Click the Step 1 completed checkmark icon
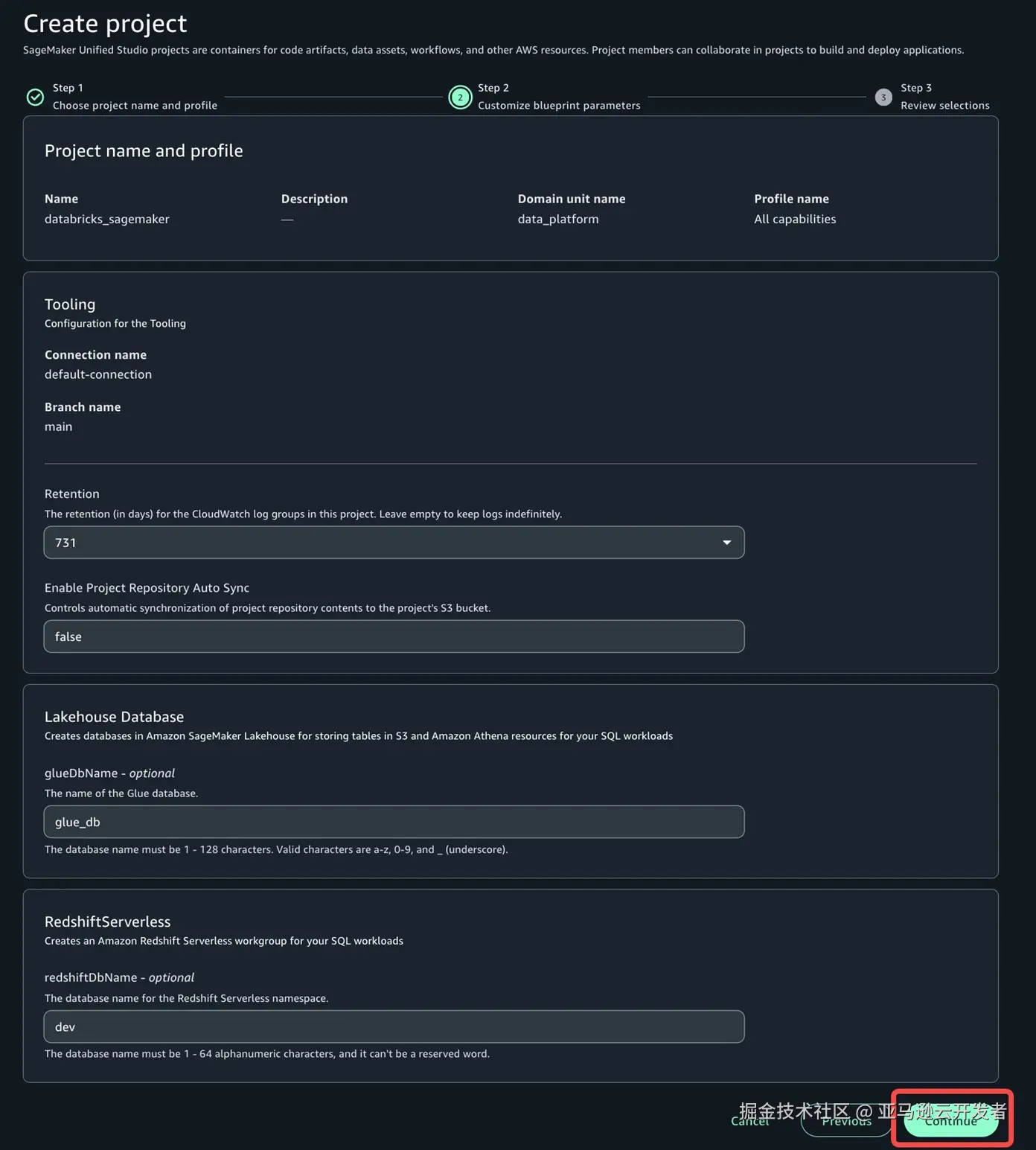 pos(35,97)
